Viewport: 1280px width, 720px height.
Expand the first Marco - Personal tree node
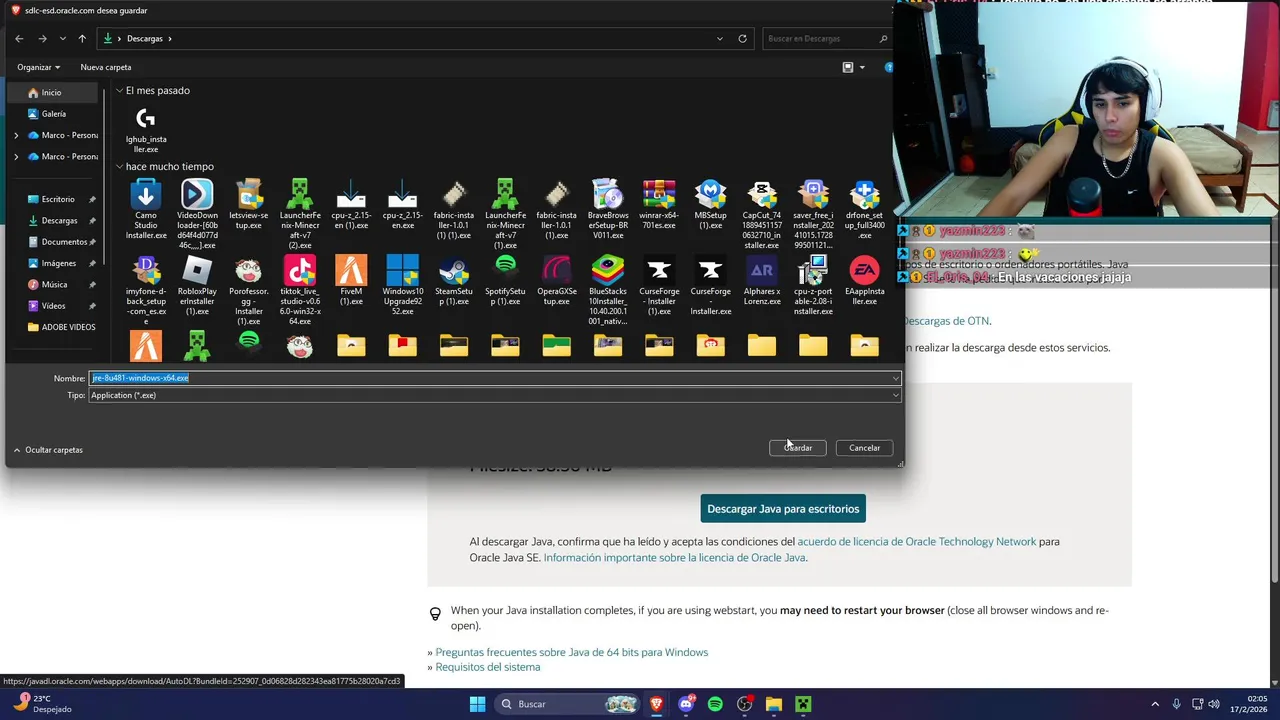coord(16,135)
